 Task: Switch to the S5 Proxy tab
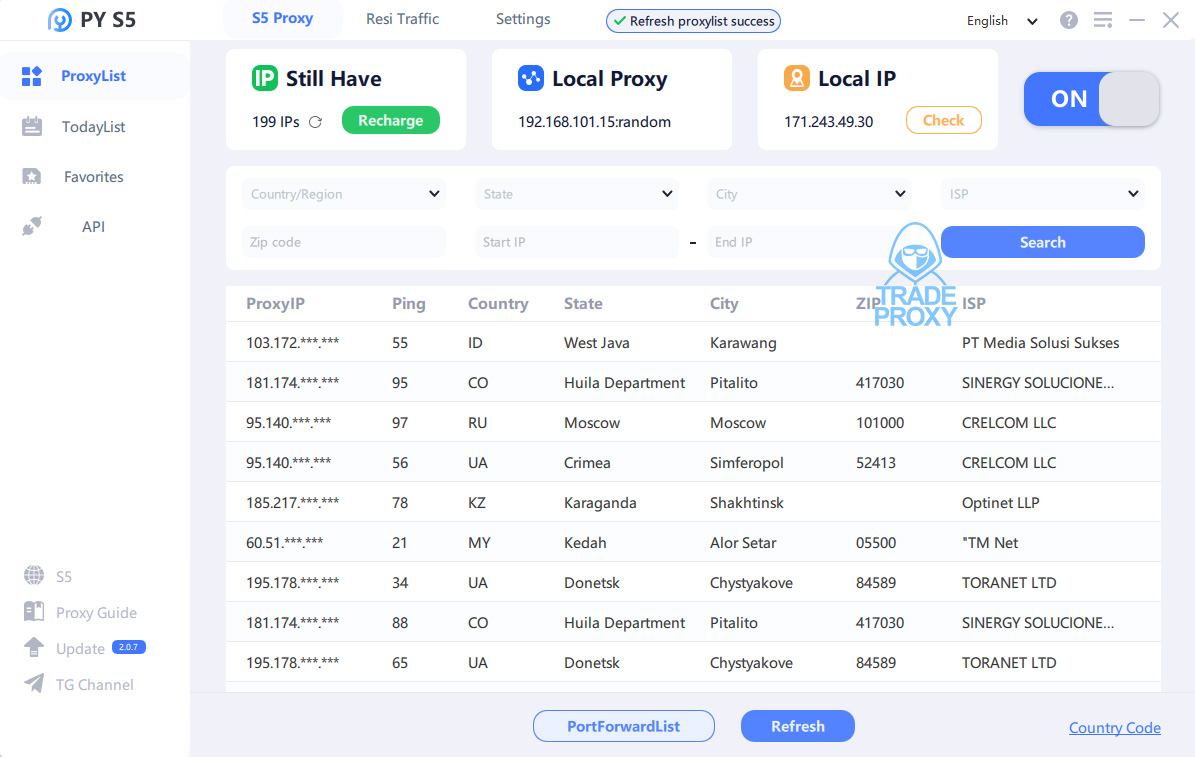pos(283,19)
